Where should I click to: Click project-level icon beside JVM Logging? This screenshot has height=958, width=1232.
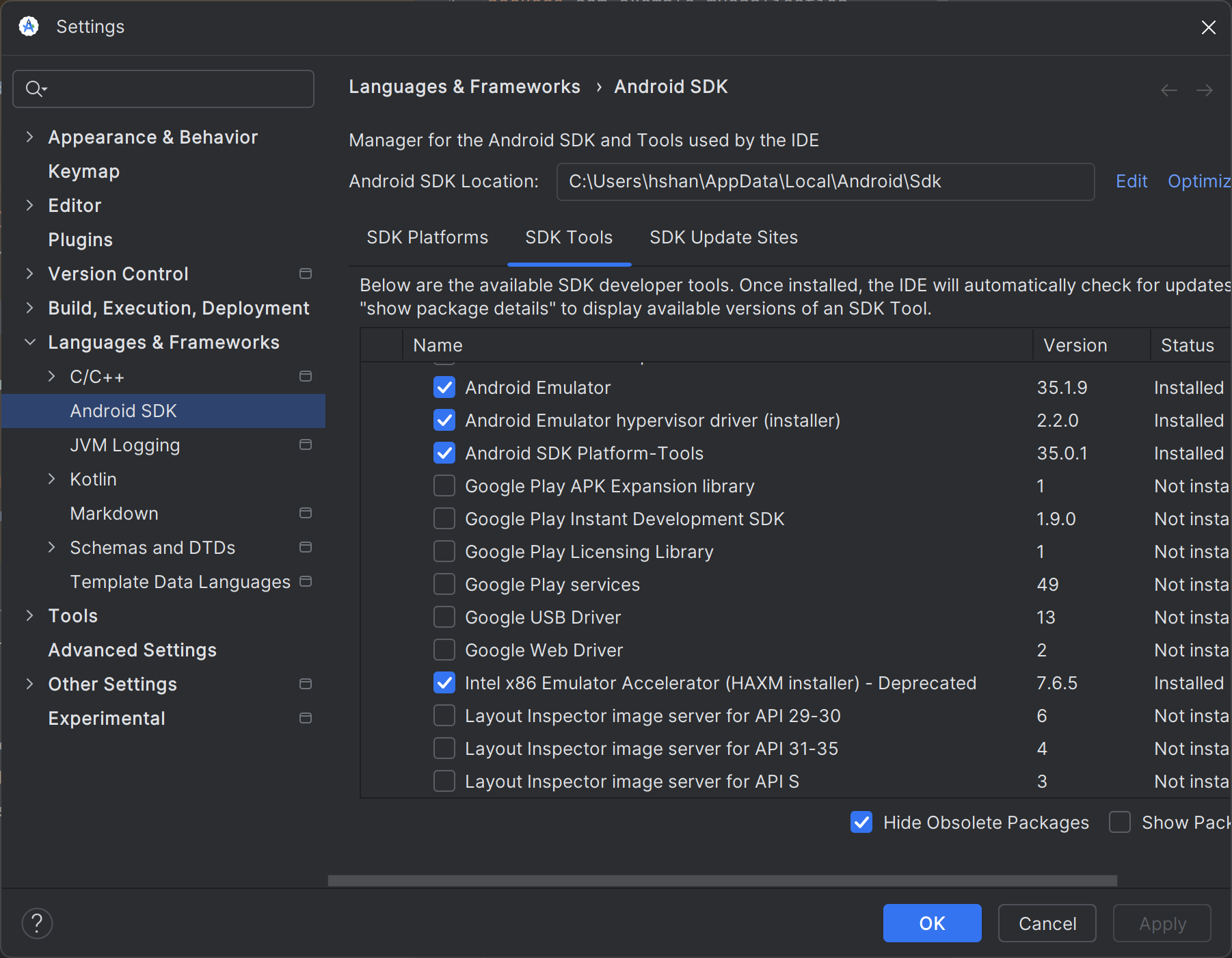pos(306,444)
